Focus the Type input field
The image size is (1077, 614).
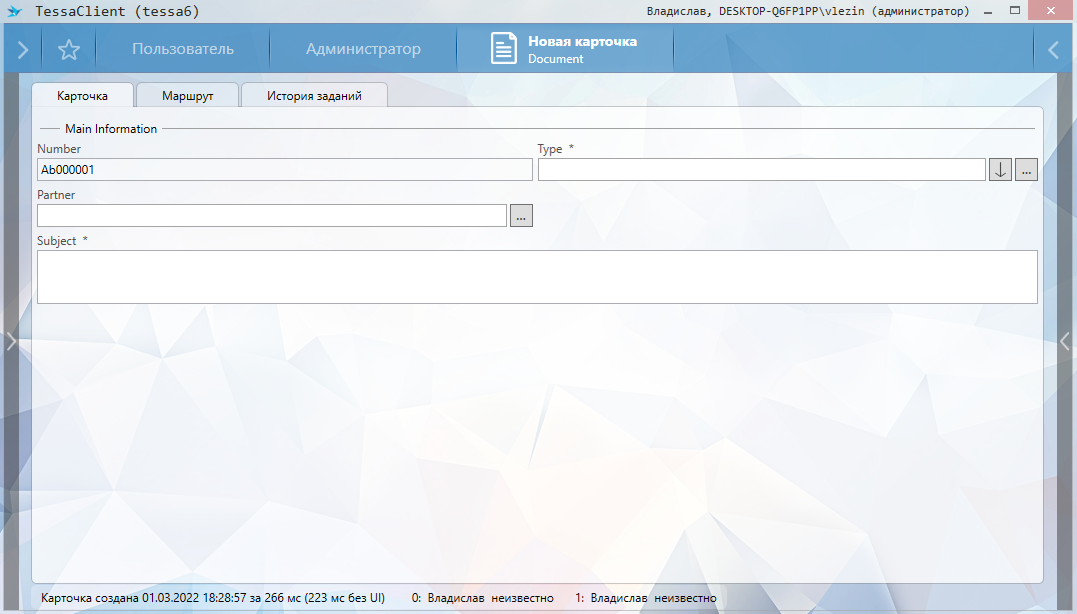click(x=761, y=170)
